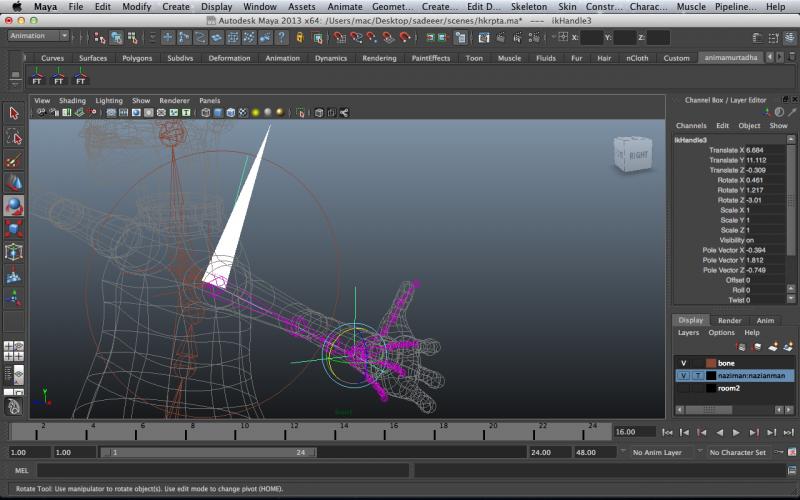Click the bone layer color swatch
This screenshot has height=500, width=800.
pyautogui.click(x=711, y=363)
